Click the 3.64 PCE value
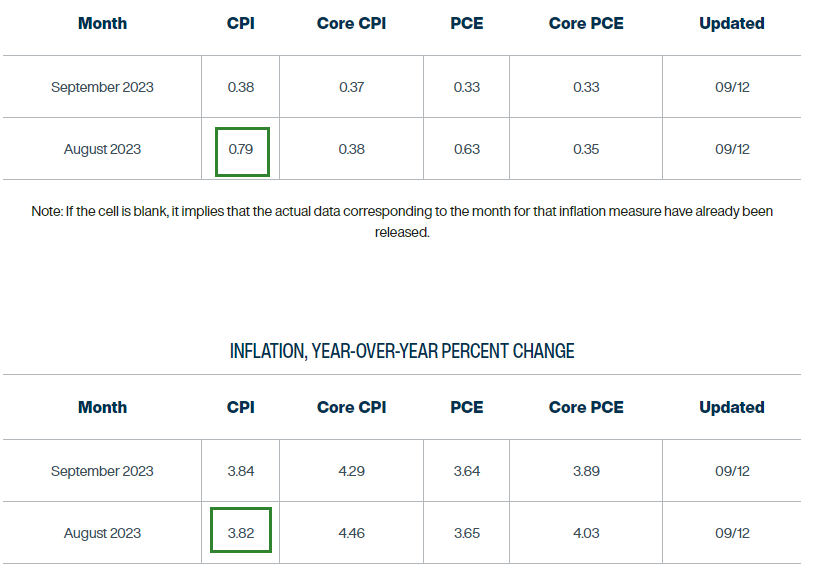The width and height of the screenshot is (840, 568). pyautogui.click(x=466, y=471)
